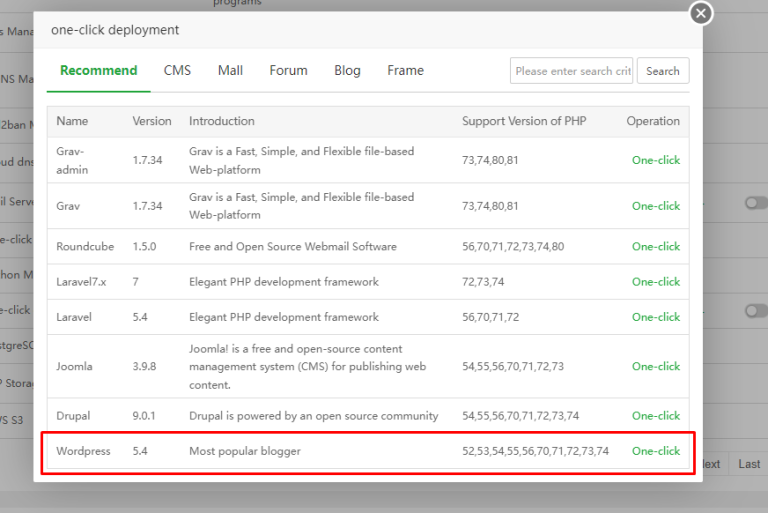Select the Laravel7.x name cell

click(x=81, y=282)
